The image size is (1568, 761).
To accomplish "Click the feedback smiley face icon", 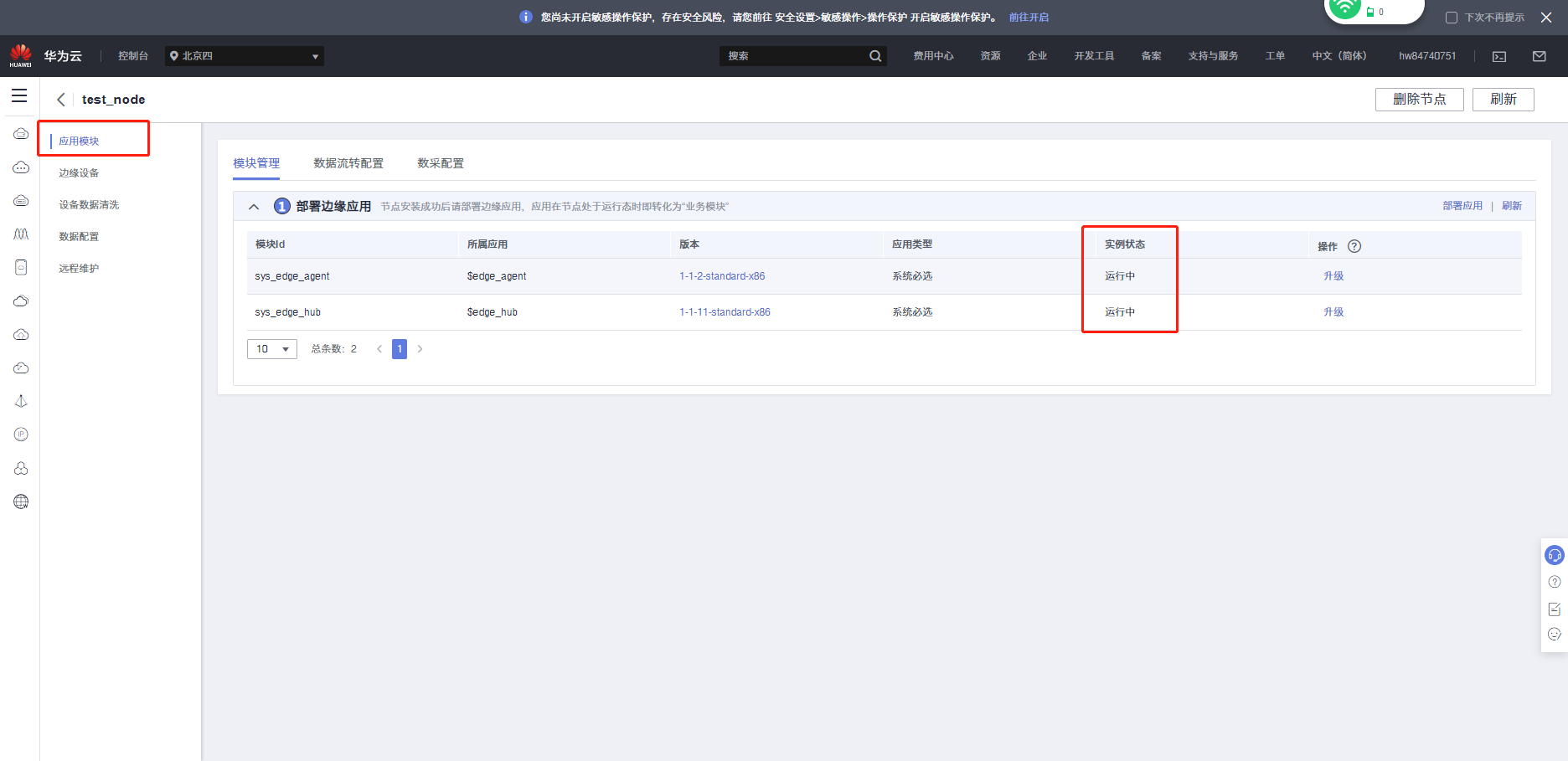I will tap(1555, 635).
